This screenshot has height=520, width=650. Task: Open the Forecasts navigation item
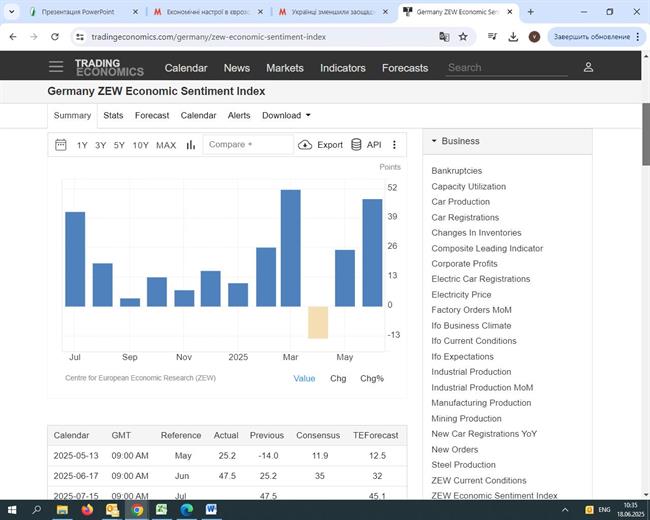pyautogui.click(x=405, y=68)
